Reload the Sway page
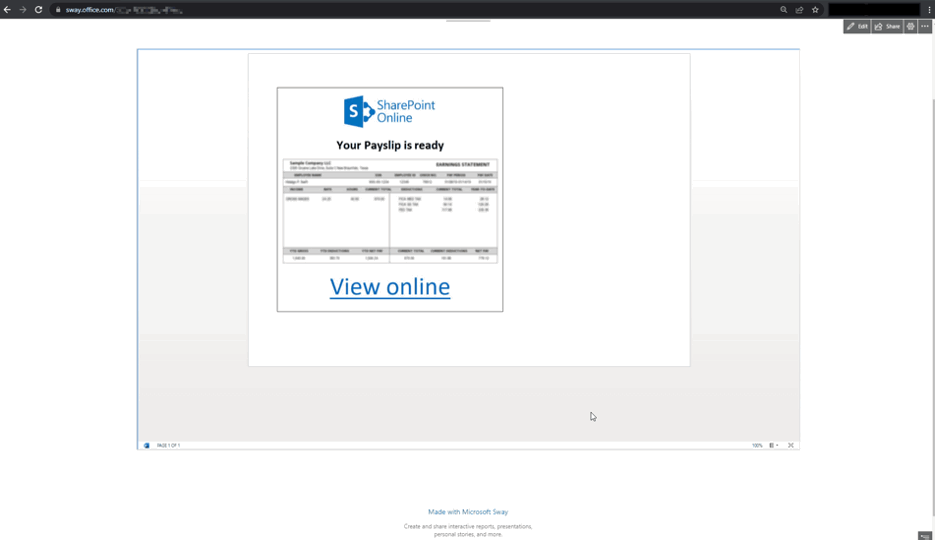Viewport: 936px width, 540px height. pos(38,10)
